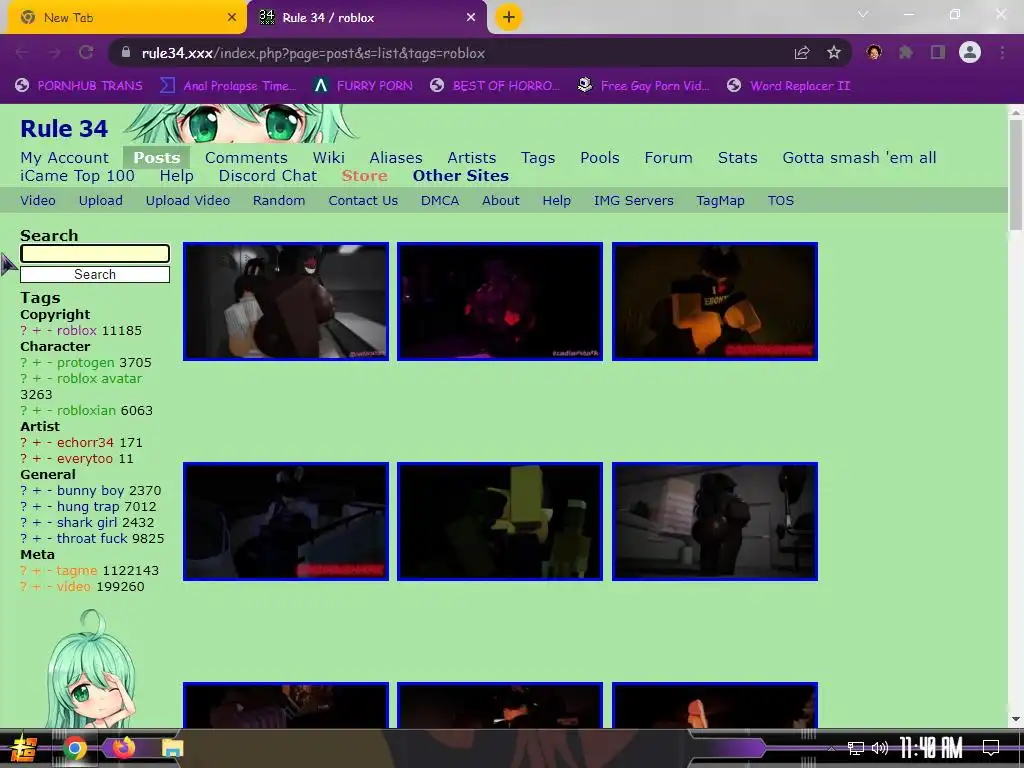
Task: Open Chrome from the taskbar
Action: tap(74, 748)
